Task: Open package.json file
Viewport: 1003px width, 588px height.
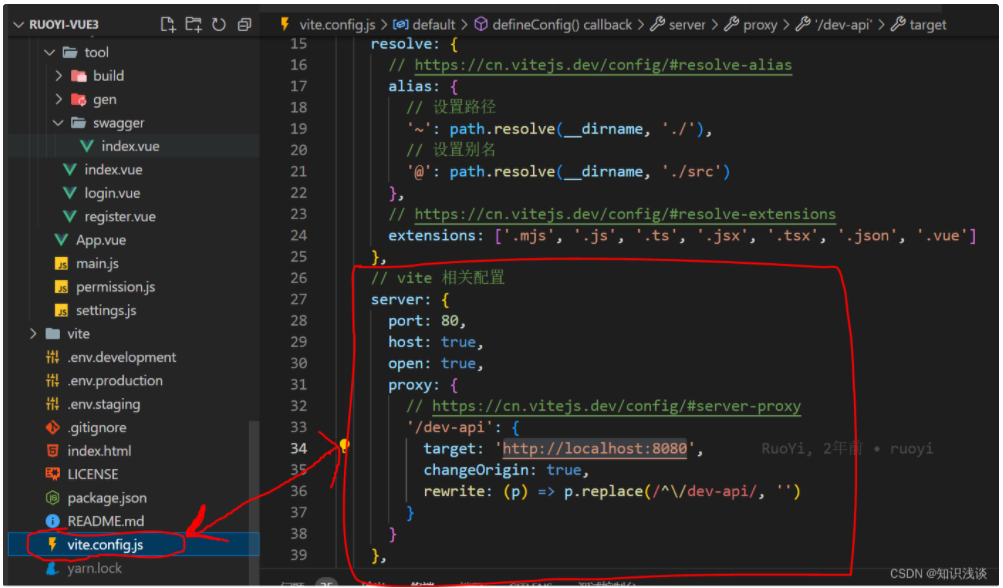Action: point(107,498)
